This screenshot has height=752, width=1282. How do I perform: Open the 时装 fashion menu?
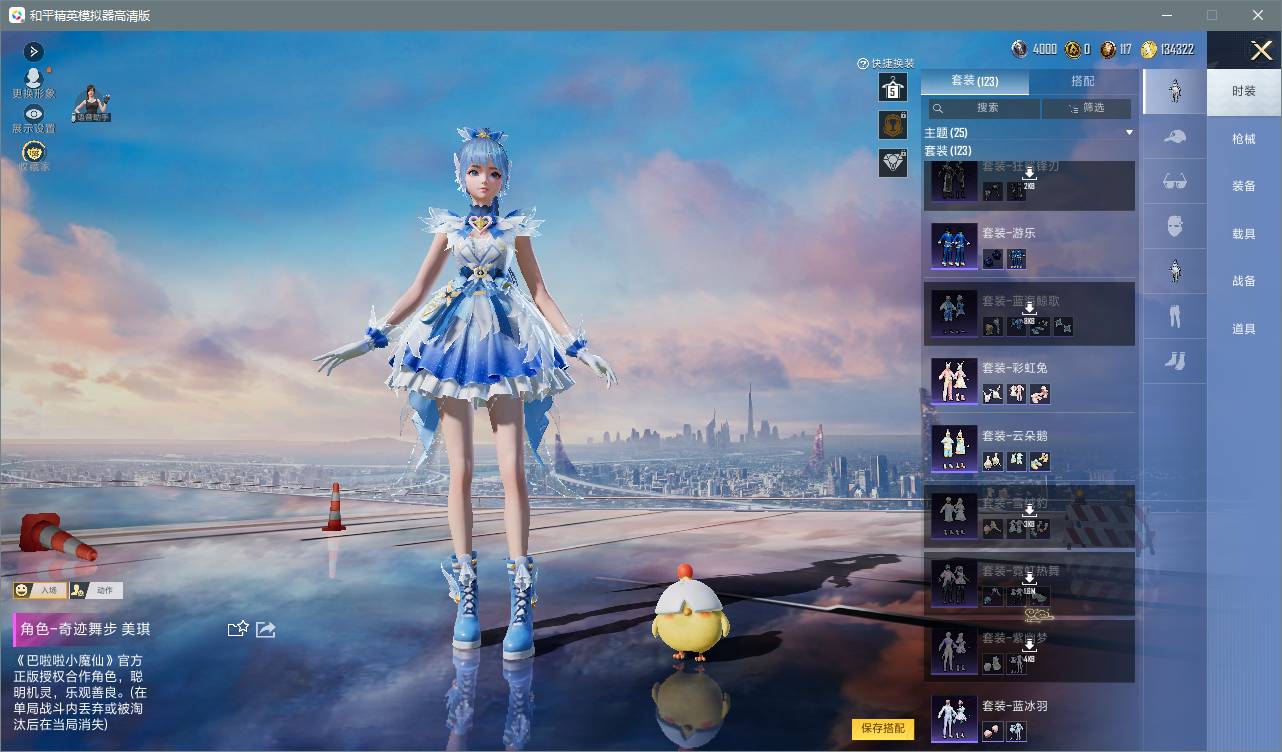pyautogui.click(x=1244, y=91)
